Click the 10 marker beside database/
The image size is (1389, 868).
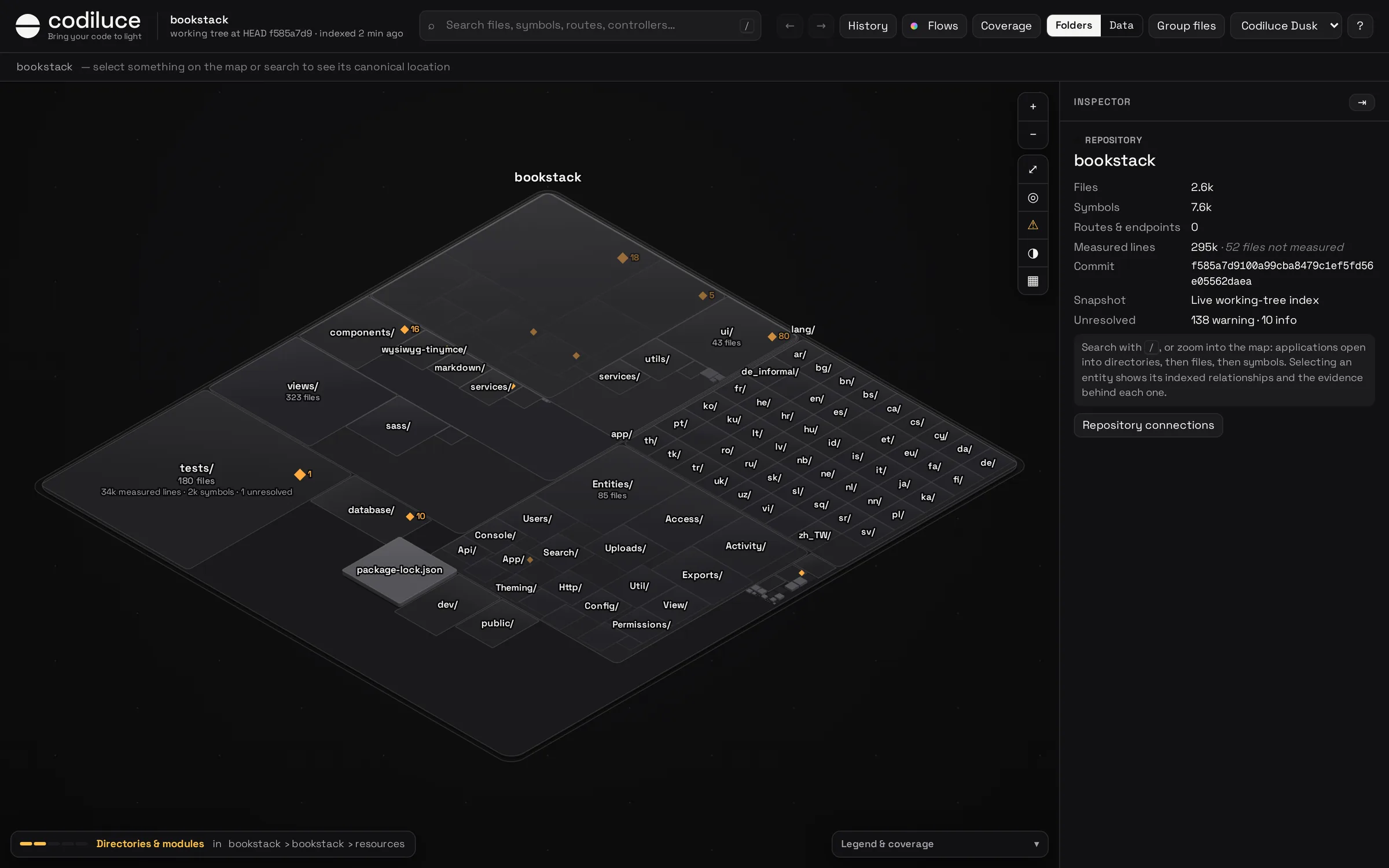coord(416,516)
